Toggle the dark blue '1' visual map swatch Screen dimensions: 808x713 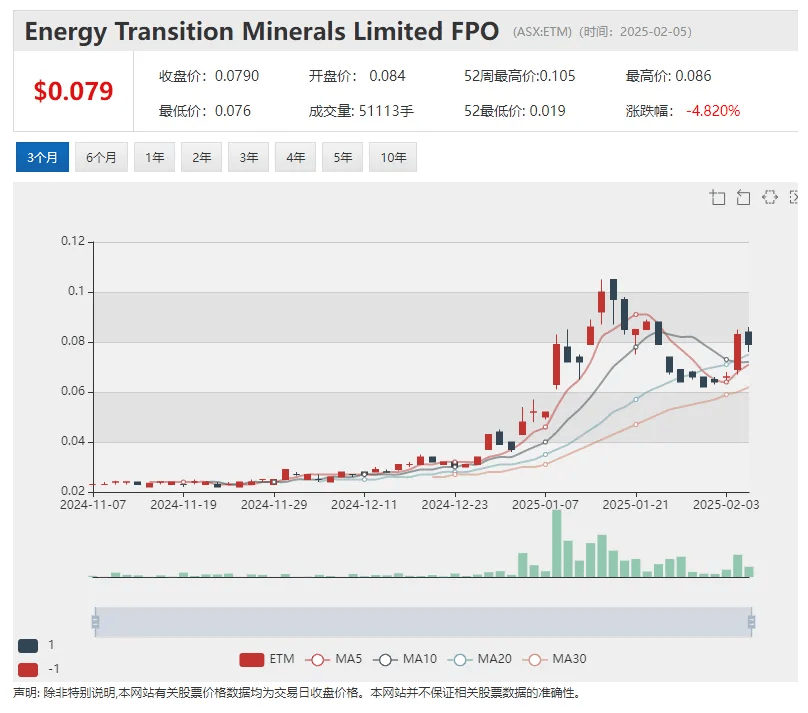(x=28, y=646)
